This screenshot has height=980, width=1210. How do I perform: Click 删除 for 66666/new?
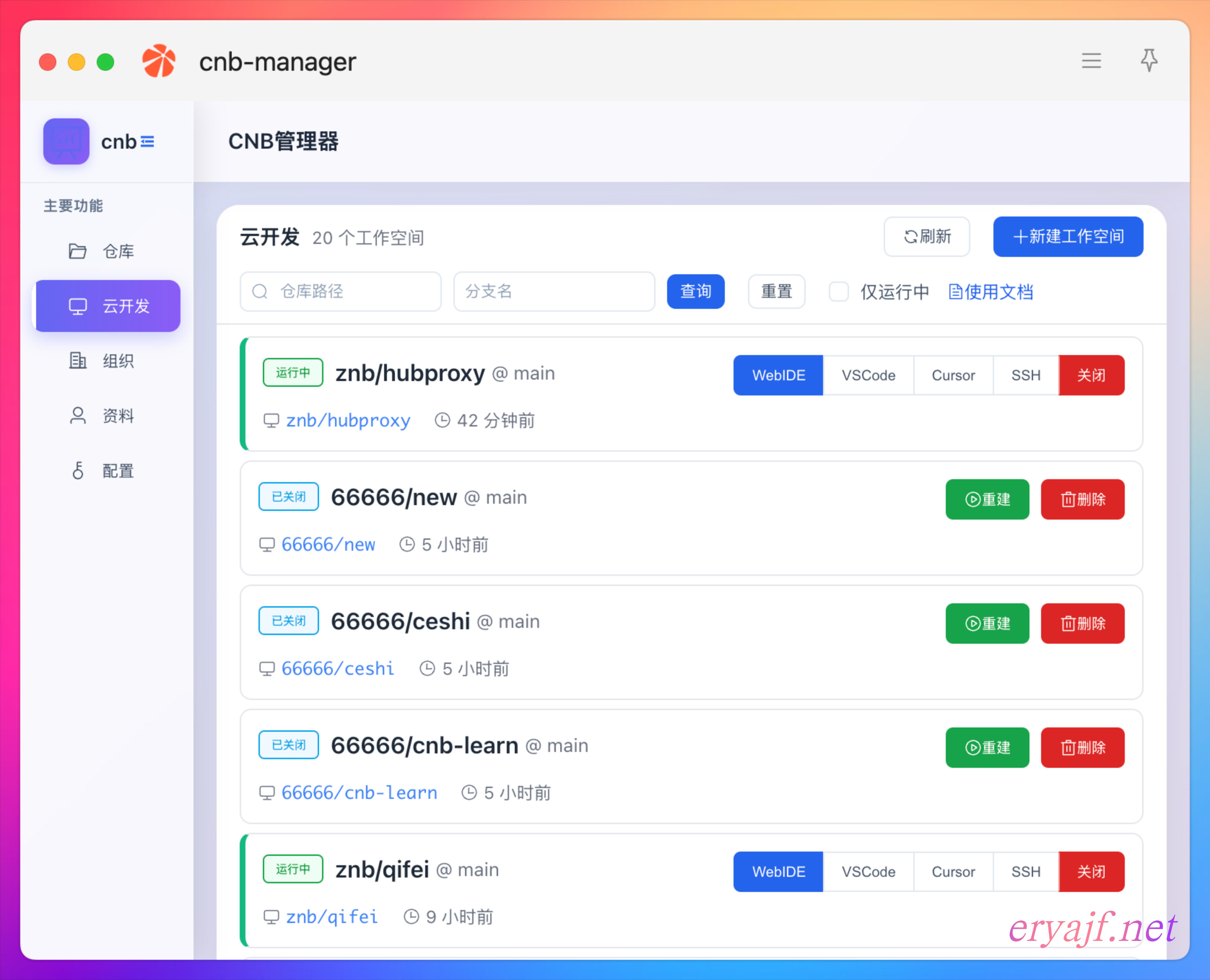(1082, 500)
